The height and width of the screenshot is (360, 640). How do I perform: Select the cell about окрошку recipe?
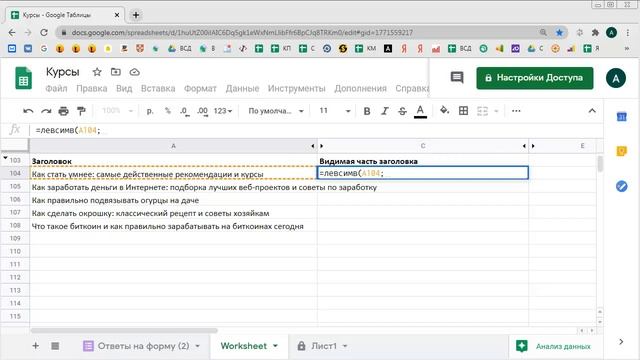[173, 213]
